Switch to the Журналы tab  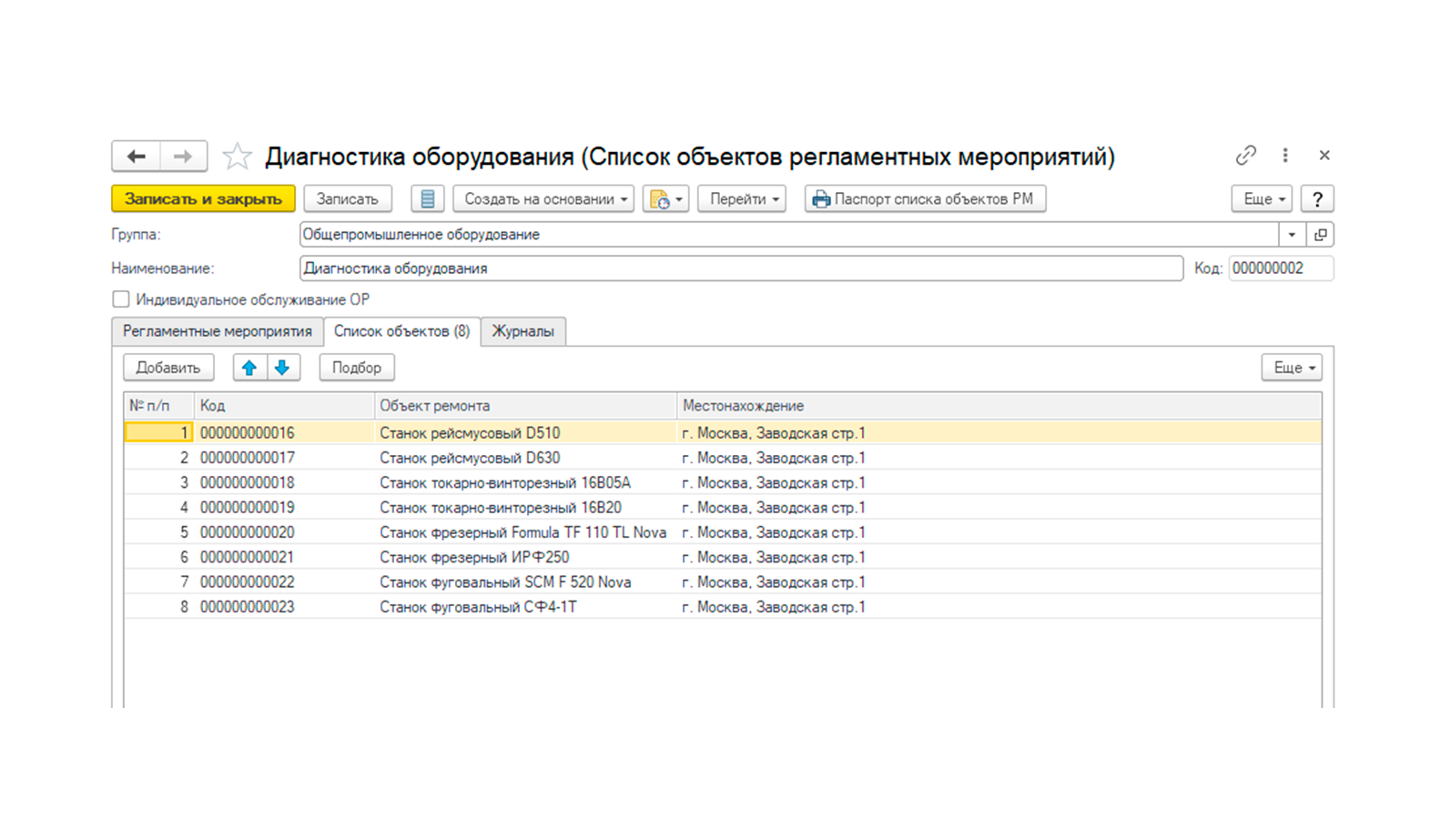[x=523, y=331]
